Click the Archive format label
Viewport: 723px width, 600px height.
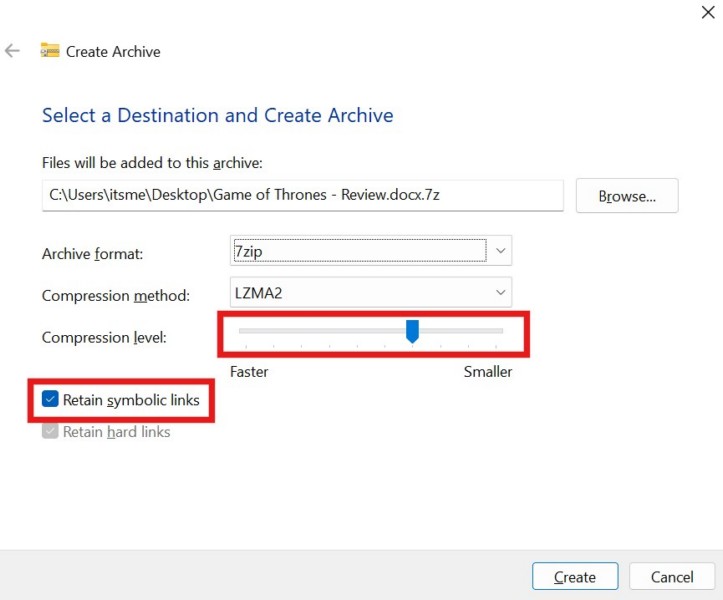[92, 254]
